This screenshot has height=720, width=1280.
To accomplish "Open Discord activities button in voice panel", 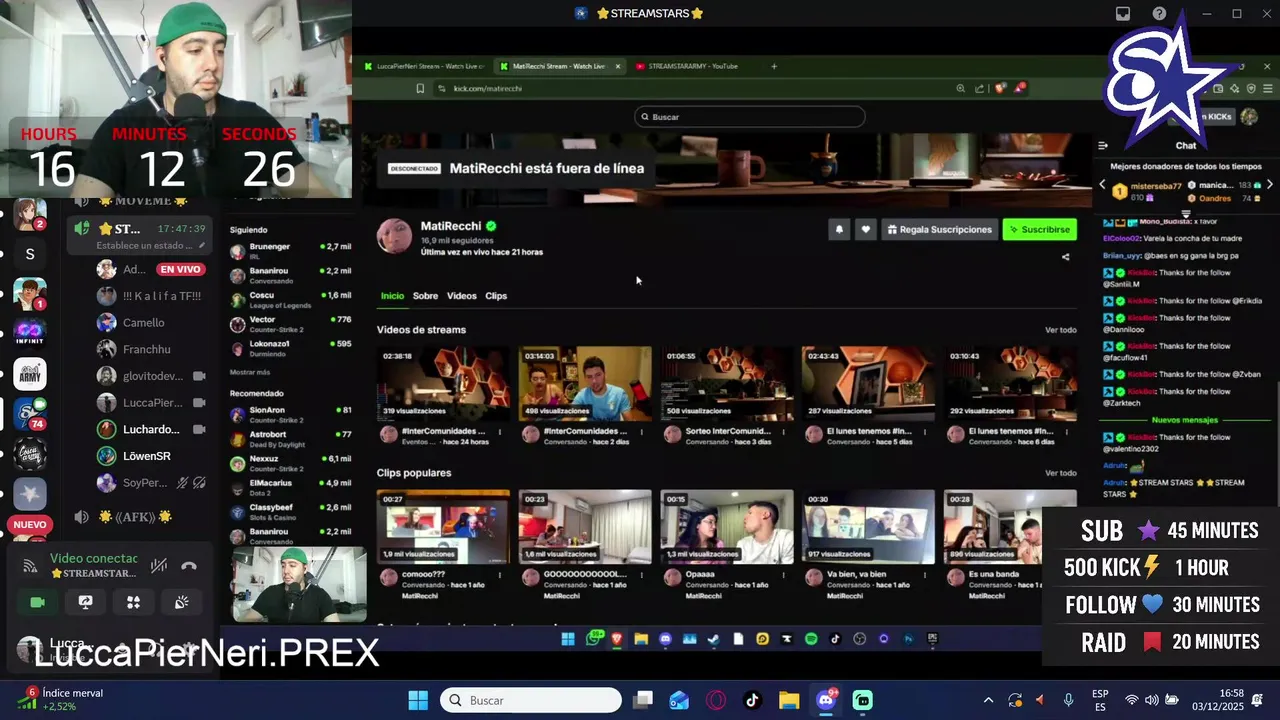I will [133, 602].
